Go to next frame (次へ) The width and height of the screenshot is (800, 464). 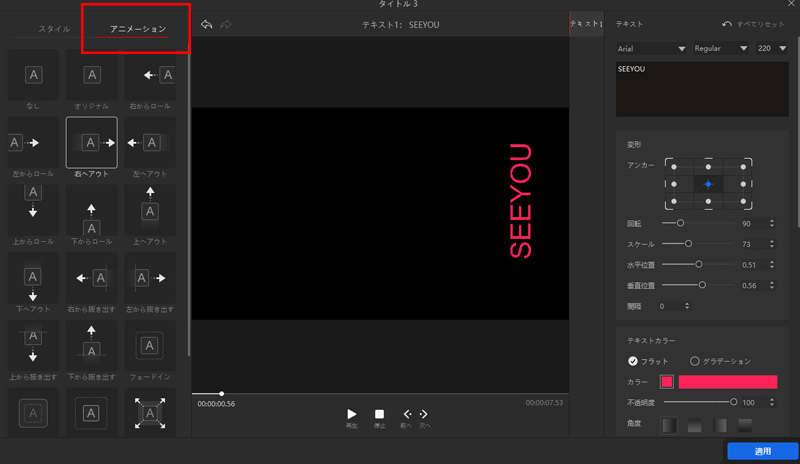(x=423, y=414)
